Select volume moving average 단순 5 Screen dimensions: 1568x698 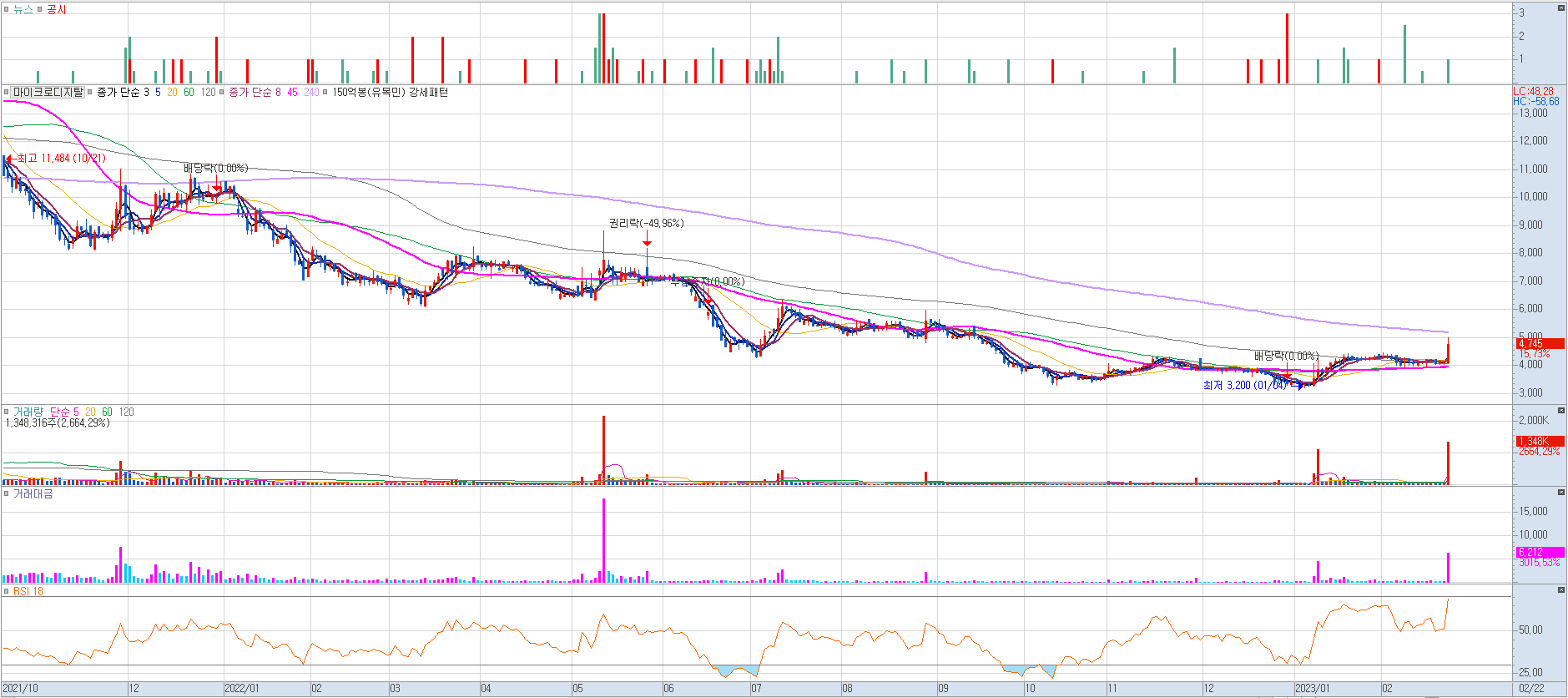click(64, 412)
